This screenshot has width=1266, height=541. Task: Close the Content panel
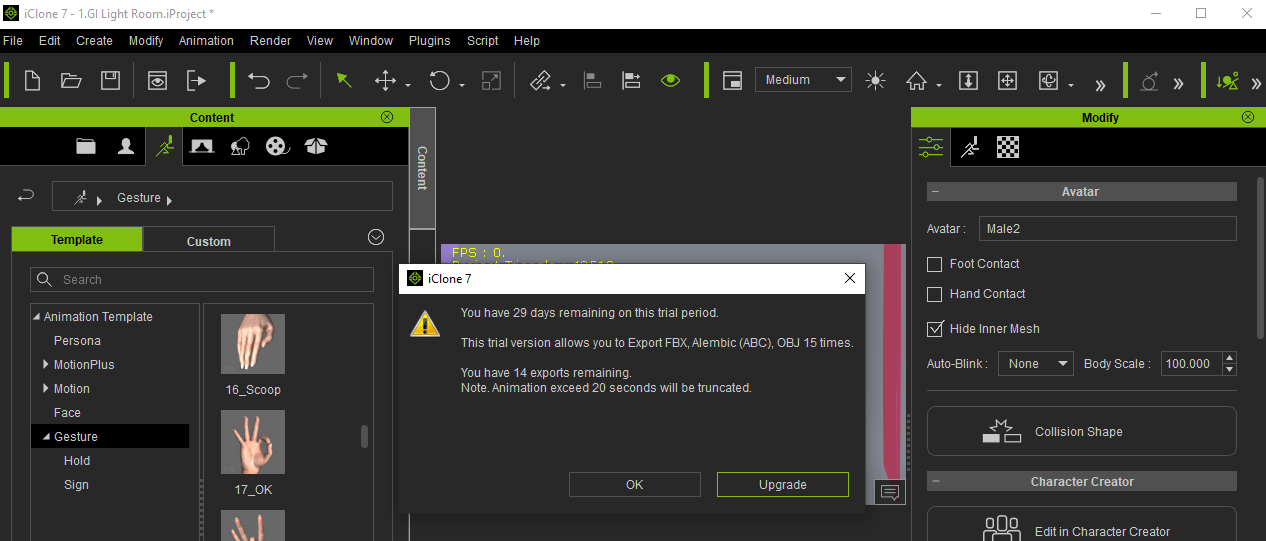387,117
